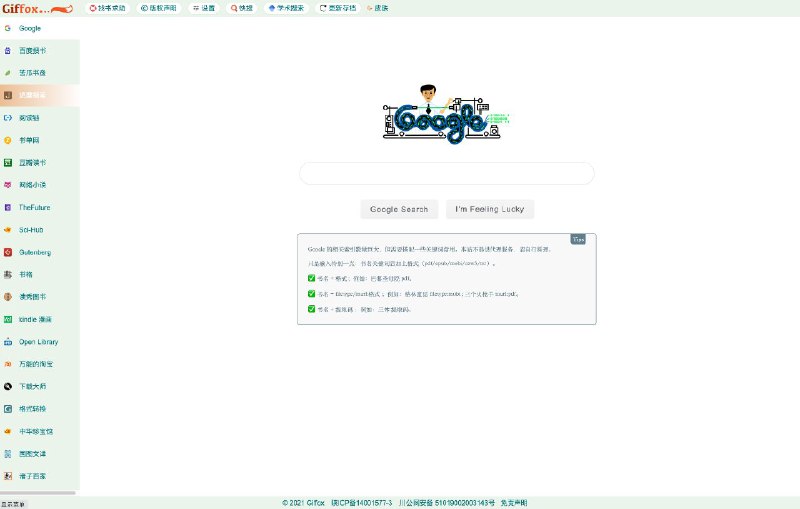The image size is (800, 509).
Task: Click inside the Google search input field
Action: click(446, 174)
